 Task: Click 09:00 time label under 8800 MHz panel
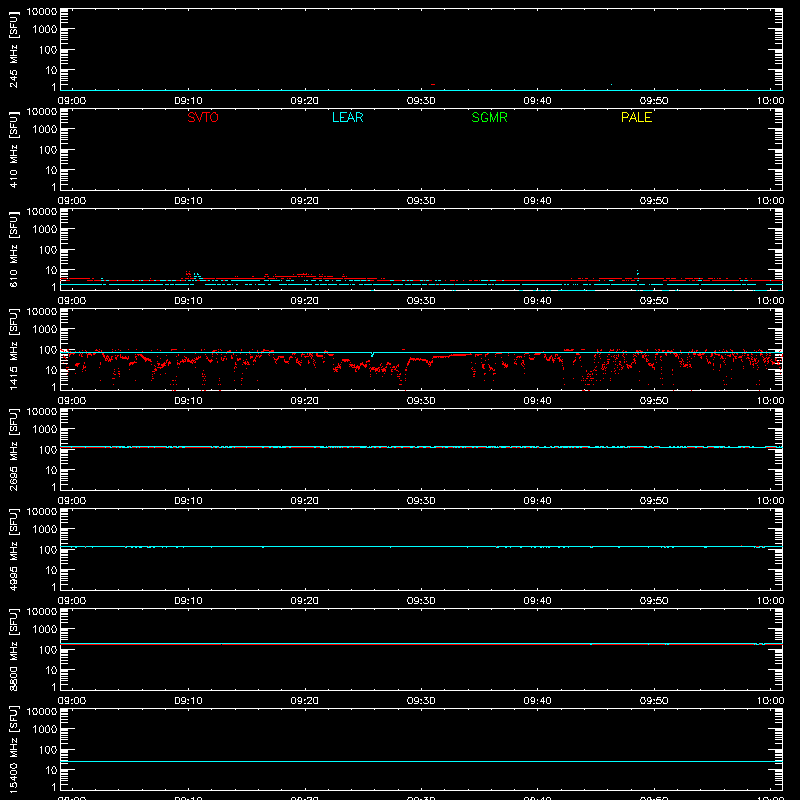coord(72,701)
